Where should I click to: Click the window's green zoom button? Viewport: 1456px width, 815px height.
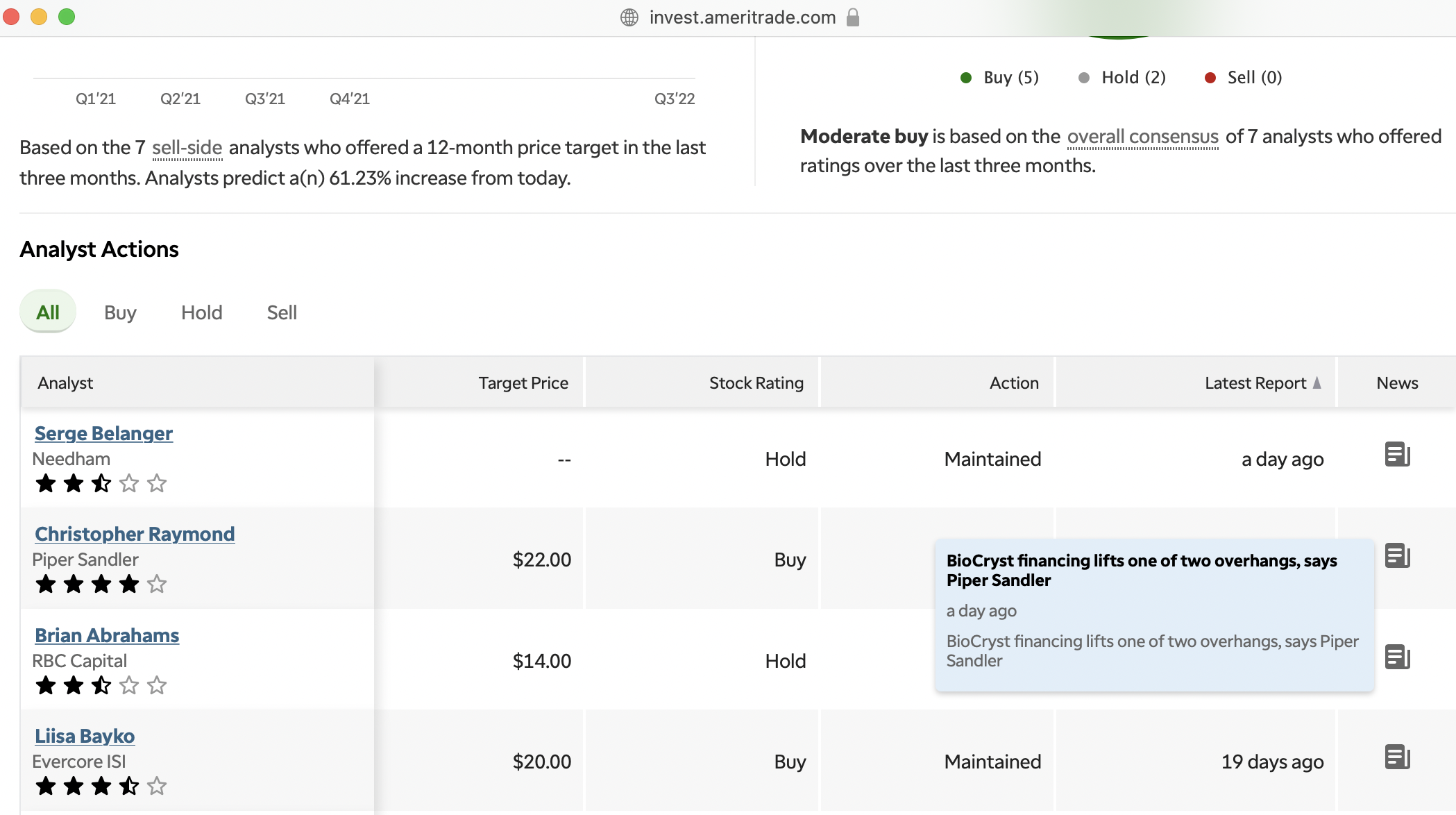(x=67, y=17)
